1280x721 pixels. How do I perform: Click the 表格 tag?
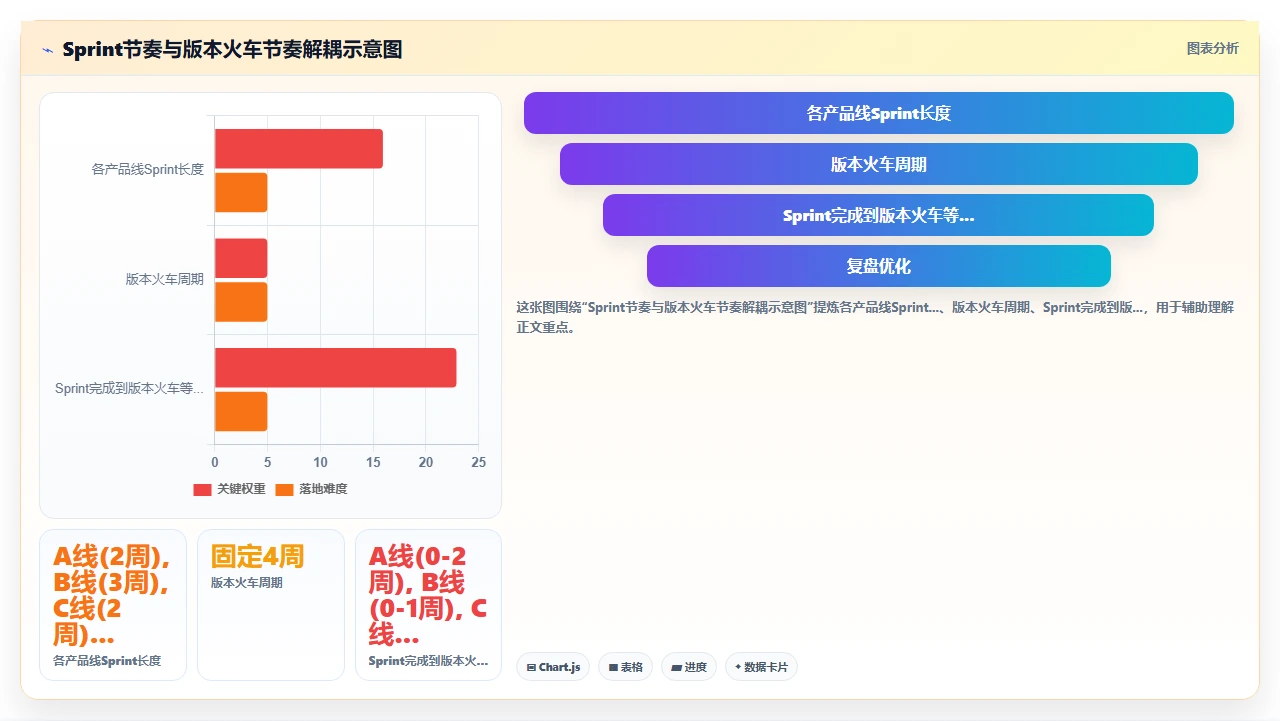coord(625,667)
